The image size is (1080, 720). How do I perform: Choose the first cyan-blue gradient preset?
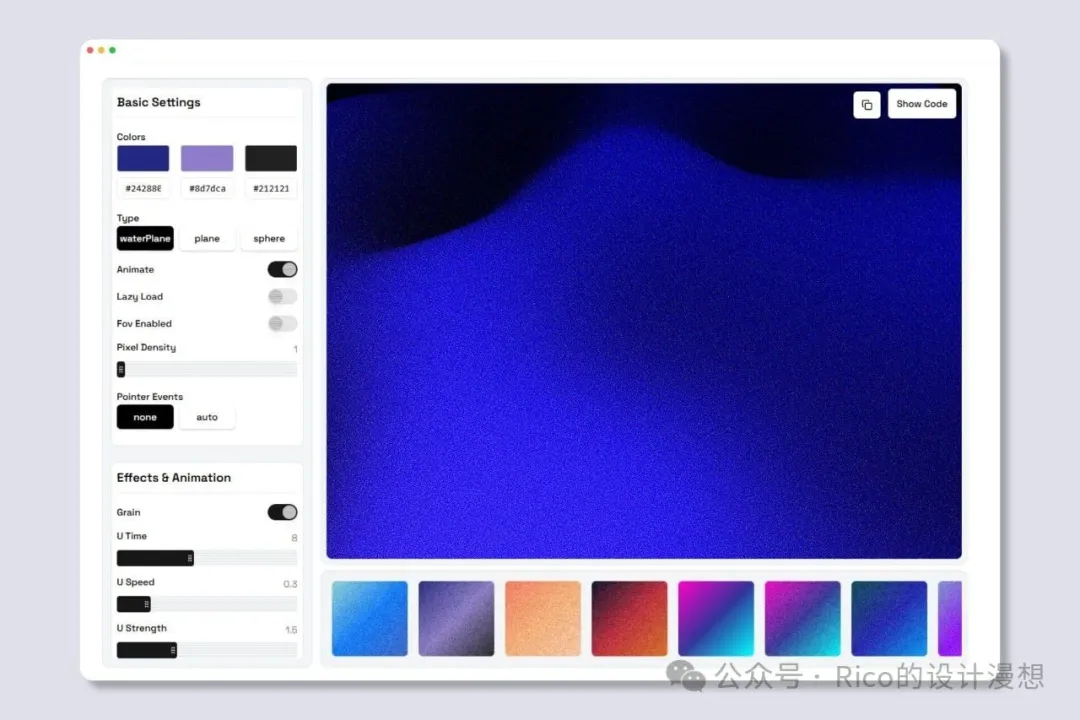point(370,619)
